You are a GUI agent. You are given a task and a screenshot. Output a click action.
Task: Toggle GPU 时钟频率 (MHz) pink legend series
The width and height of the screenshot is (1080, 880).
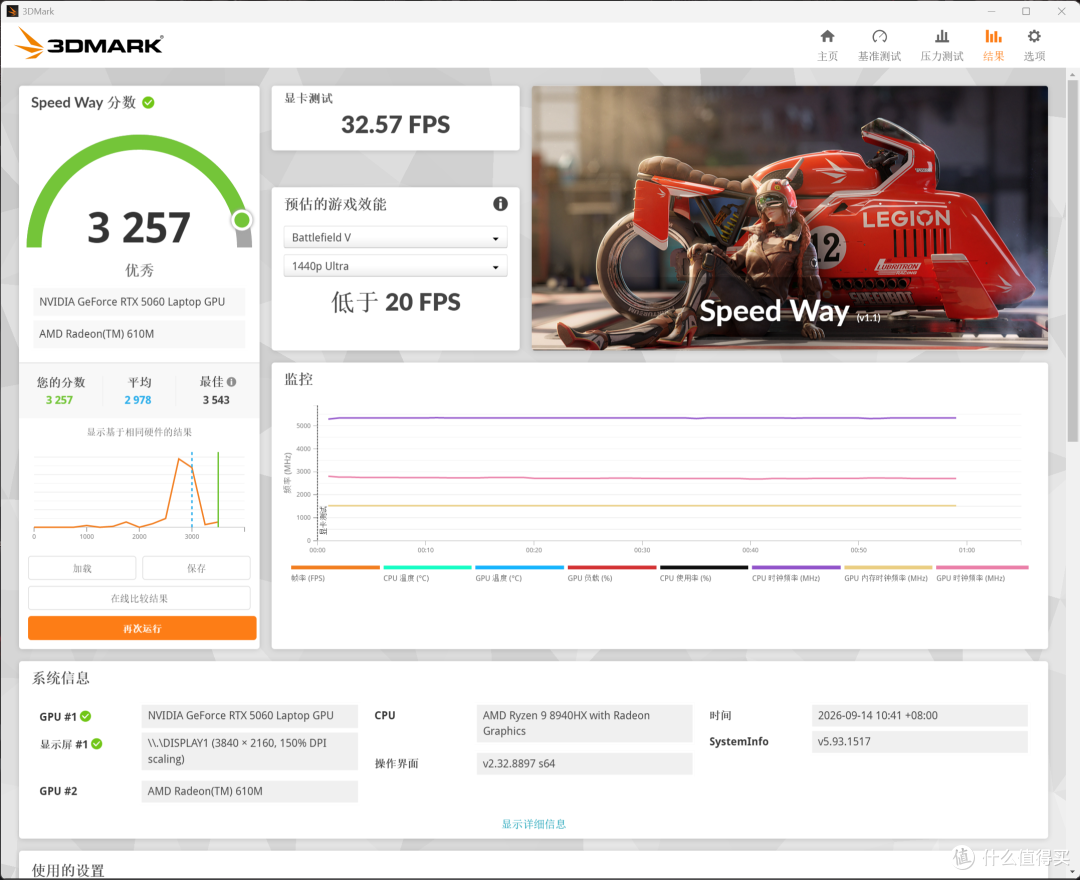click(x=982, y=572)
